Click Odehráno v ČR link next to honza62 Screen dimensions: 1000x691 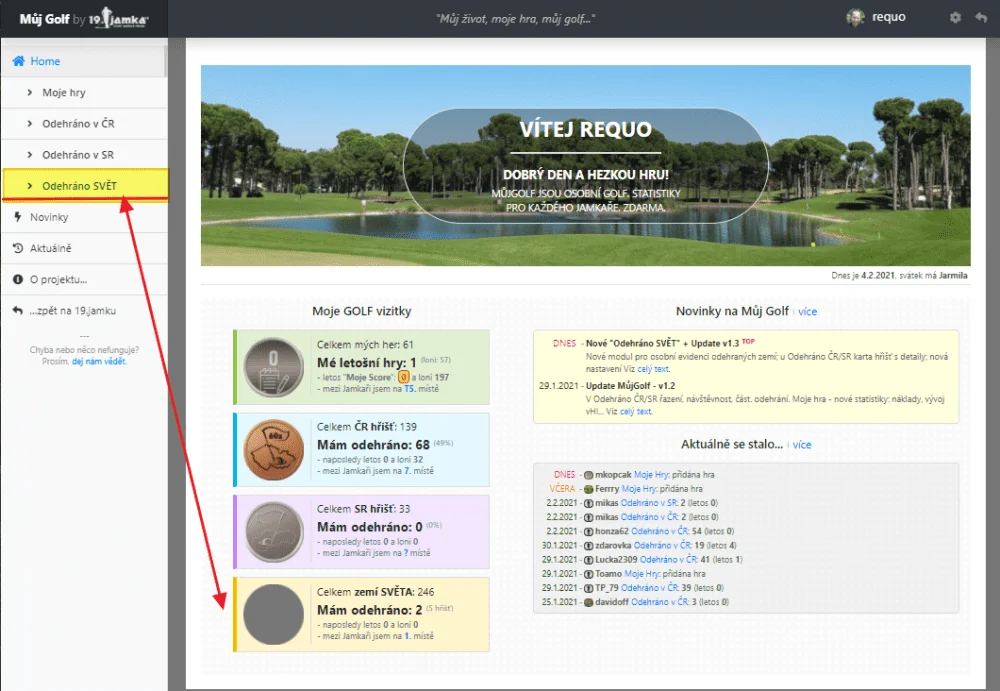pyautogui.click(x=659, y=531)
